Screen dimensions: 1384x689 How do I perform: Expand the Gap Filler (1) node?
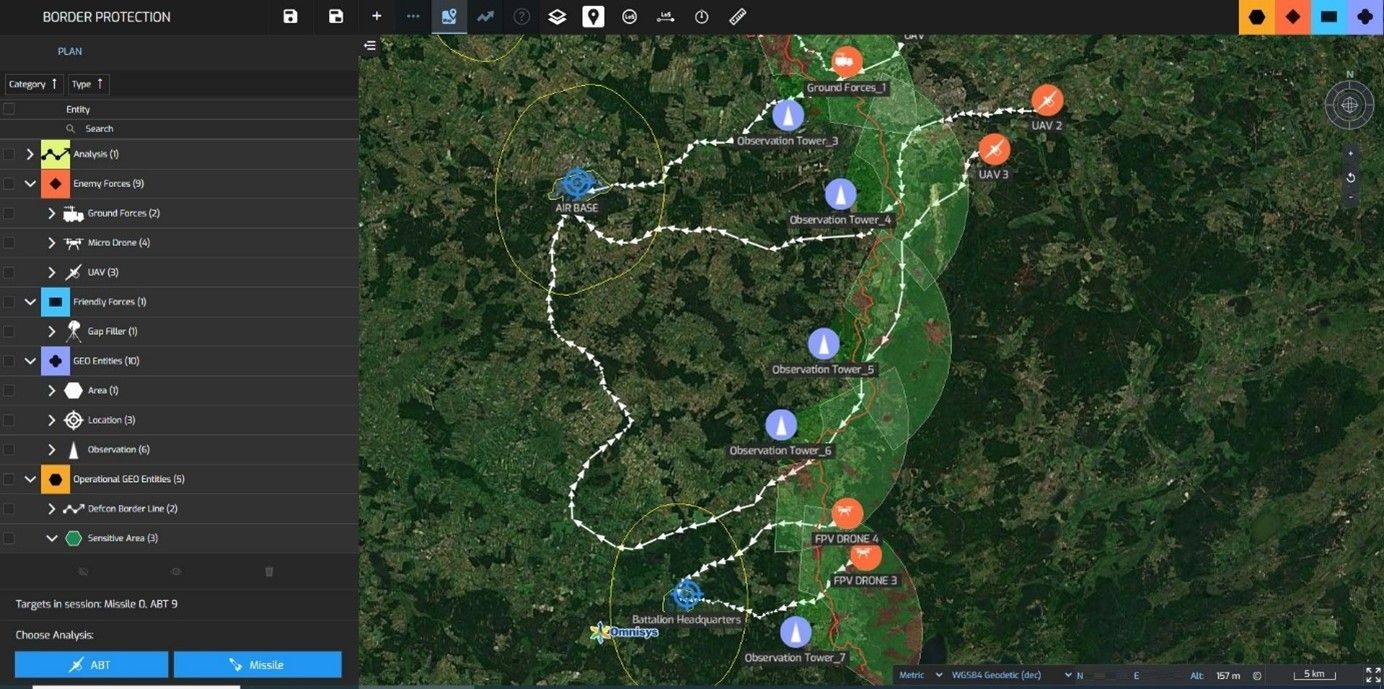pyautogui.click(x=52, y=331)
